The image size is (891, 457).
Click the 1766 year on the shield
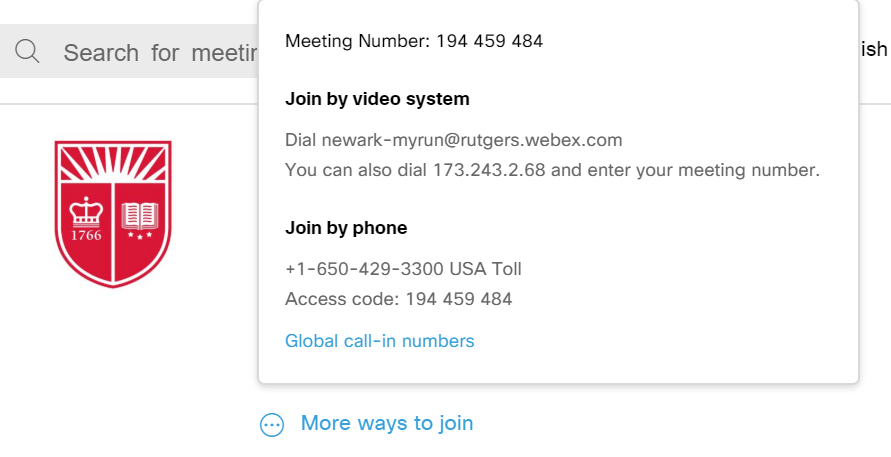[x=86, y=235]
